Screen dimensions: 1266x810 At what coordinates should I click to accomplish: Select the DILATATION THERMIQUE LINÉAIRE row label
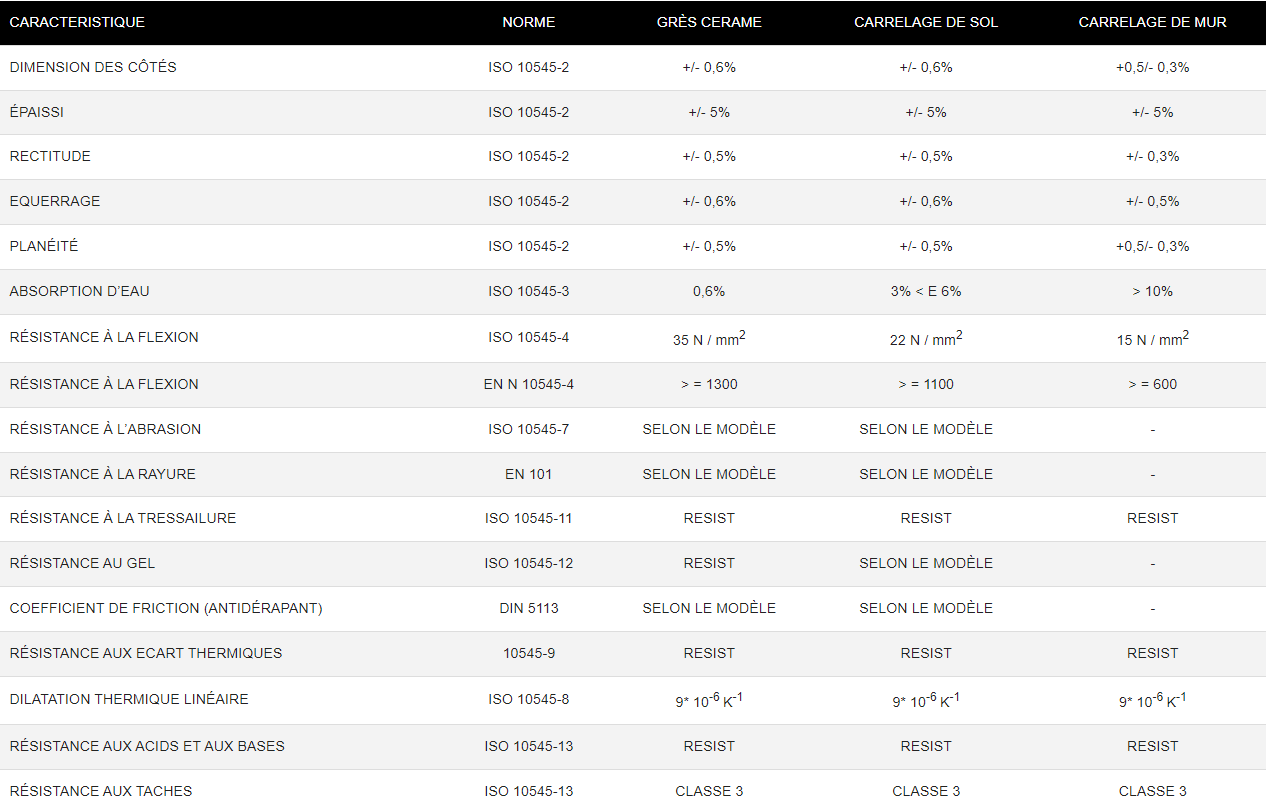(x=129, y=699)
